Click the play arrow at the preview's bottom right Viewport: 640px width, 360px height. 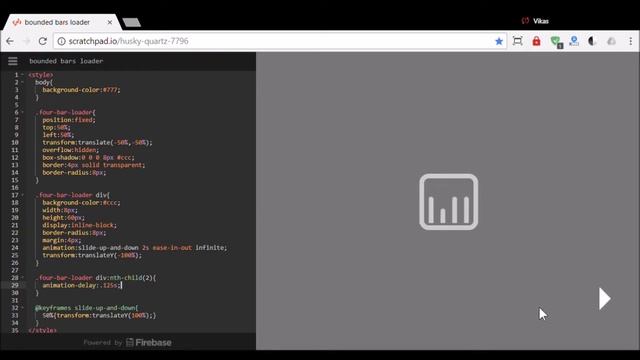[x=604, y=299]
